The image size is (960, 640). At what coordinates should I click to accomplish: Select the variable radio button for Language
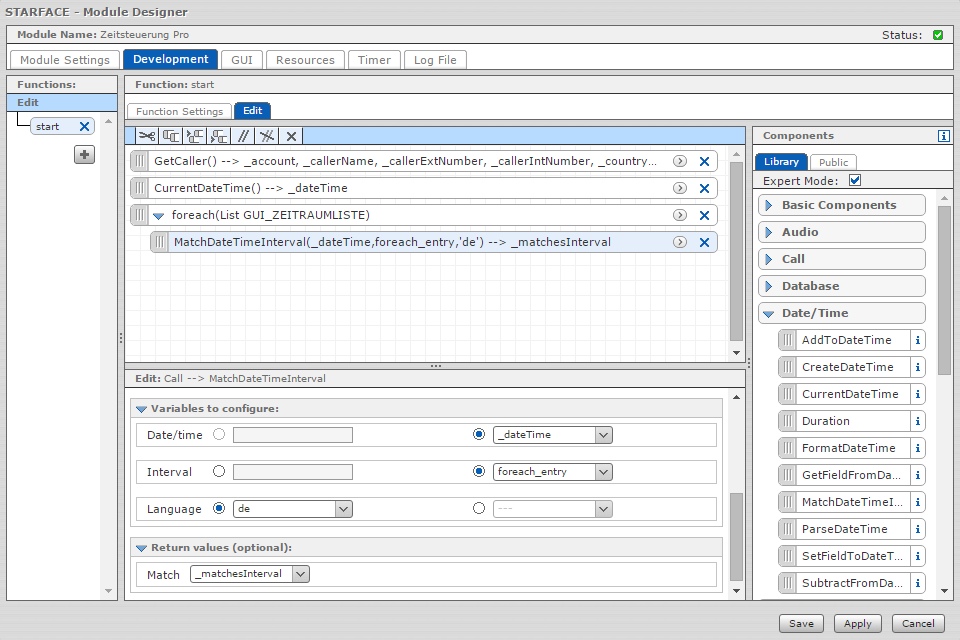(479, 509)
